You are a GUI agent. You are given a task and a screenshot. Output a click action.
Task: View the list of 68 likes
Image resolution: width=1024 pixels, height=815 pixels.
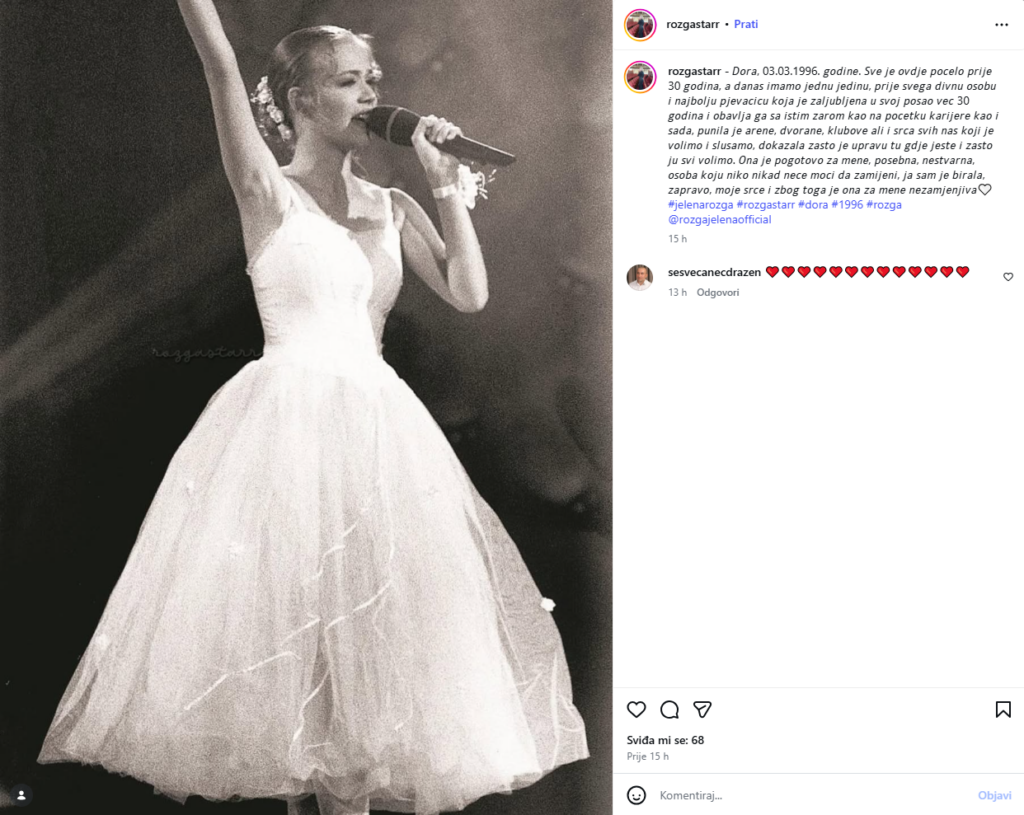(666, 740)
